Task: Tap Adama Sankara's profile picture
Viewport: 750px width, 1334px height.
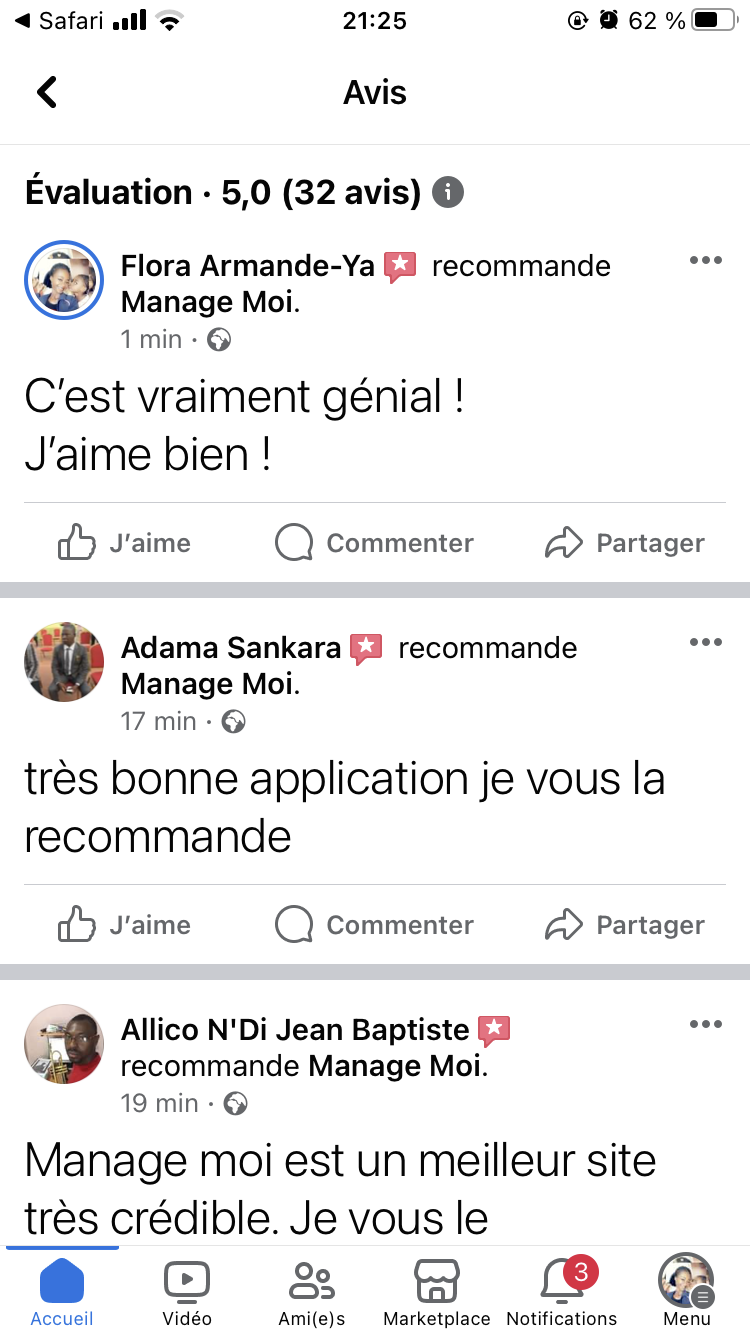Action: (64, 662)
